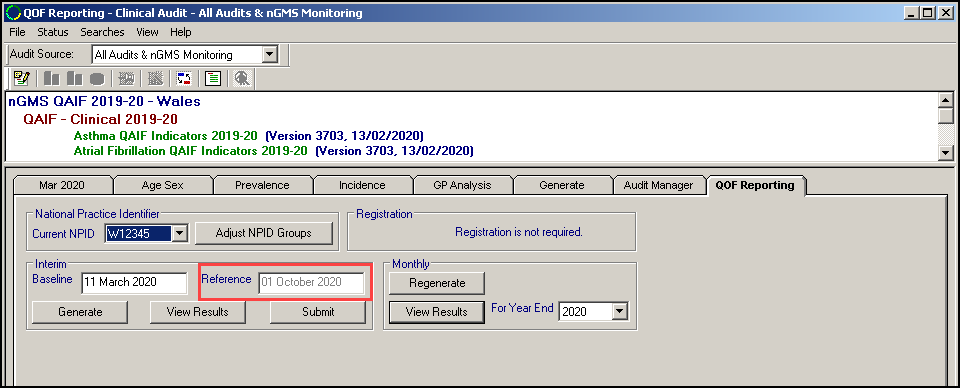Click the QOF Reporting title bar app icon
Image resolution: width=960 pixels, height=388 pixels.
(12, 12)
